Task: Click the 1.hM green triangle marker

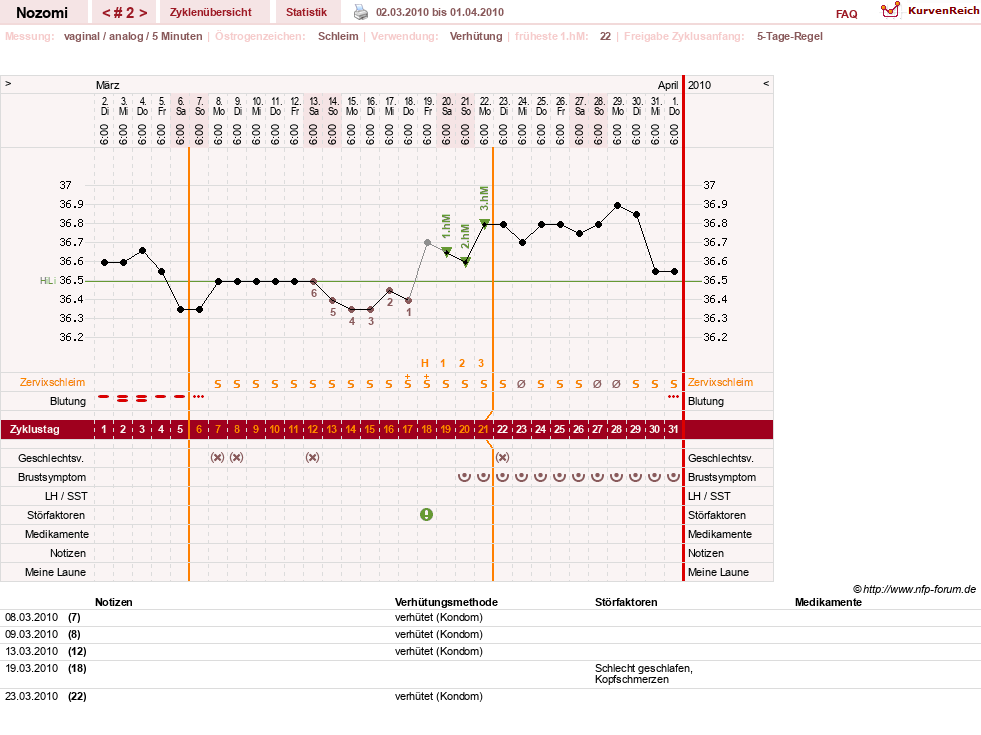Action: tap(447, 251)
